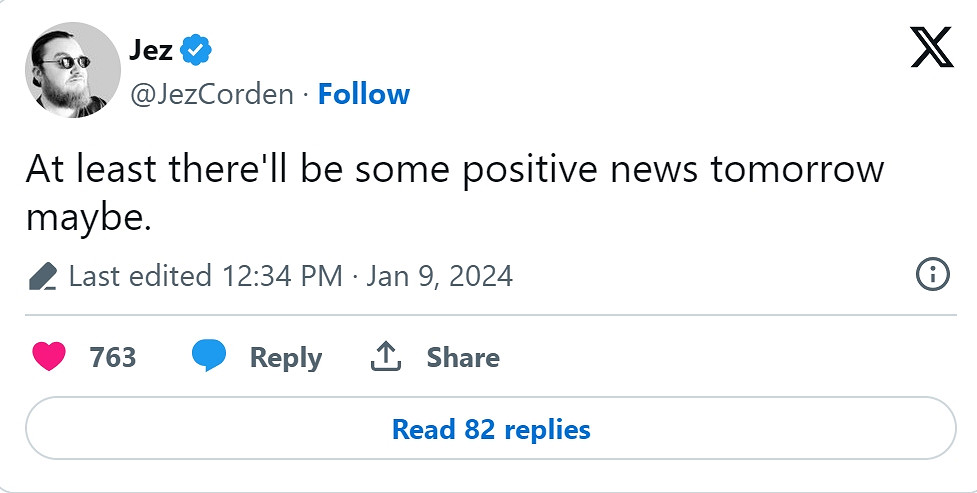This screenshot has height=493, width=977.
Task: Click the share upload icon
Action: point(386,357)
